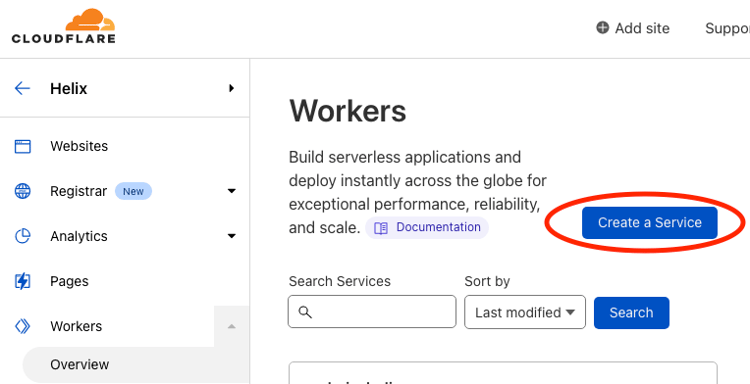
Task: Click the Cloudflare cloud logo
Action: (64, 26)
